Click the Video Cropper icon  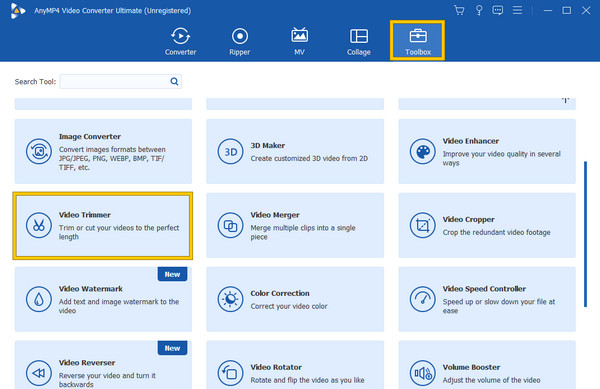pos(422,225)
